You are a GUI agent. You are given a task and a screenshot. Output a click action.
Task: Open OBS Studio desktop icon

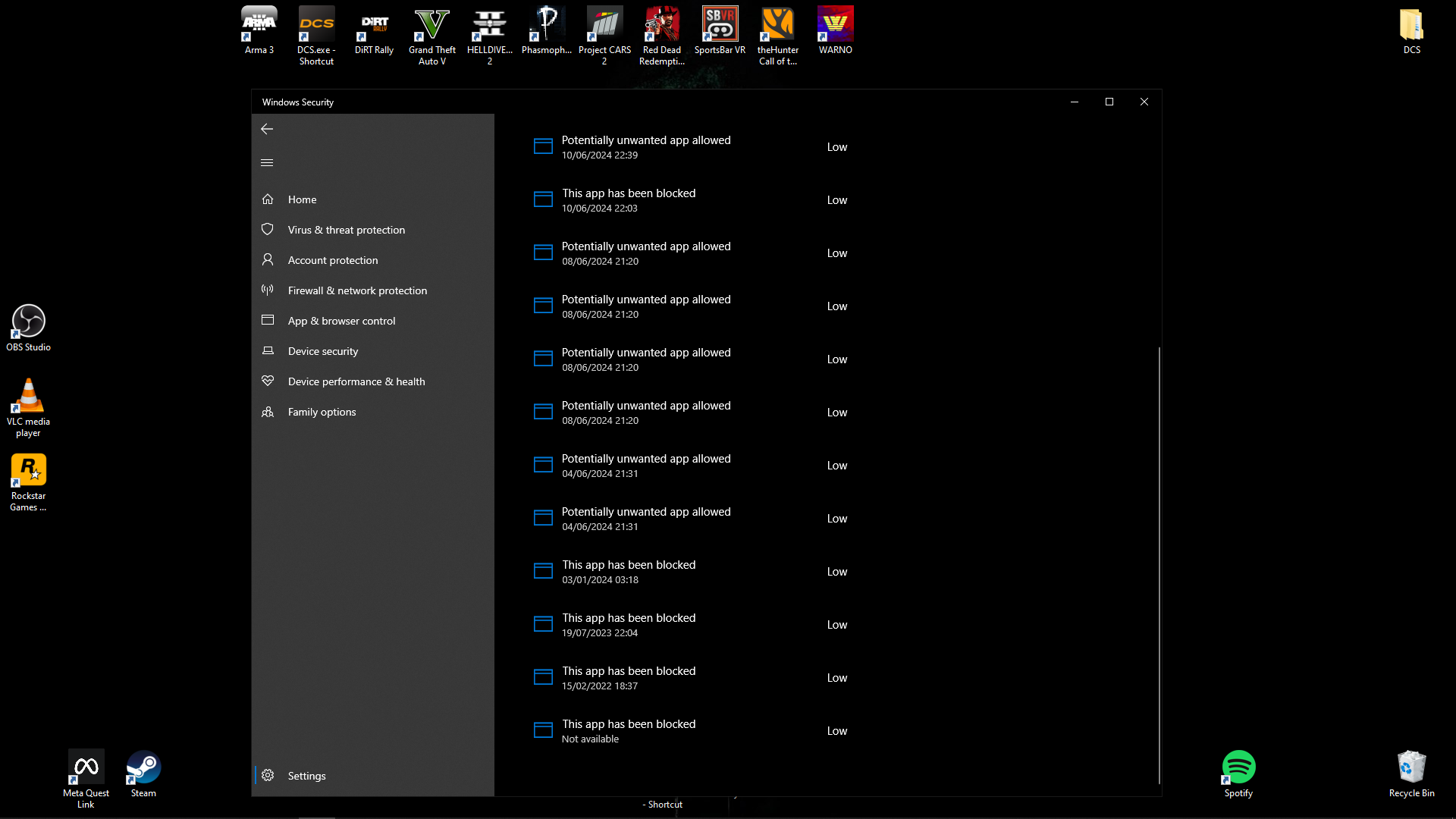tap(29, 328)
